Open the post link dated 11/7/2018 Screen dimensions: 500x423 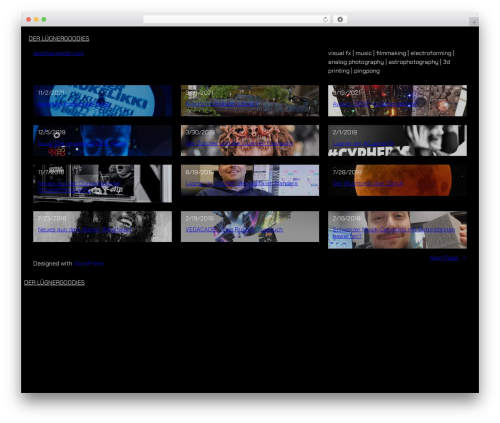[79, 187]
